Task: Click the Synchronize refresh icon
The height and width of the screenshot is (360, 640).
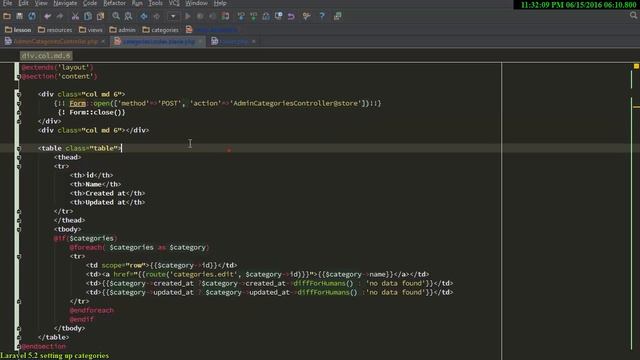Action: point(32,16)
